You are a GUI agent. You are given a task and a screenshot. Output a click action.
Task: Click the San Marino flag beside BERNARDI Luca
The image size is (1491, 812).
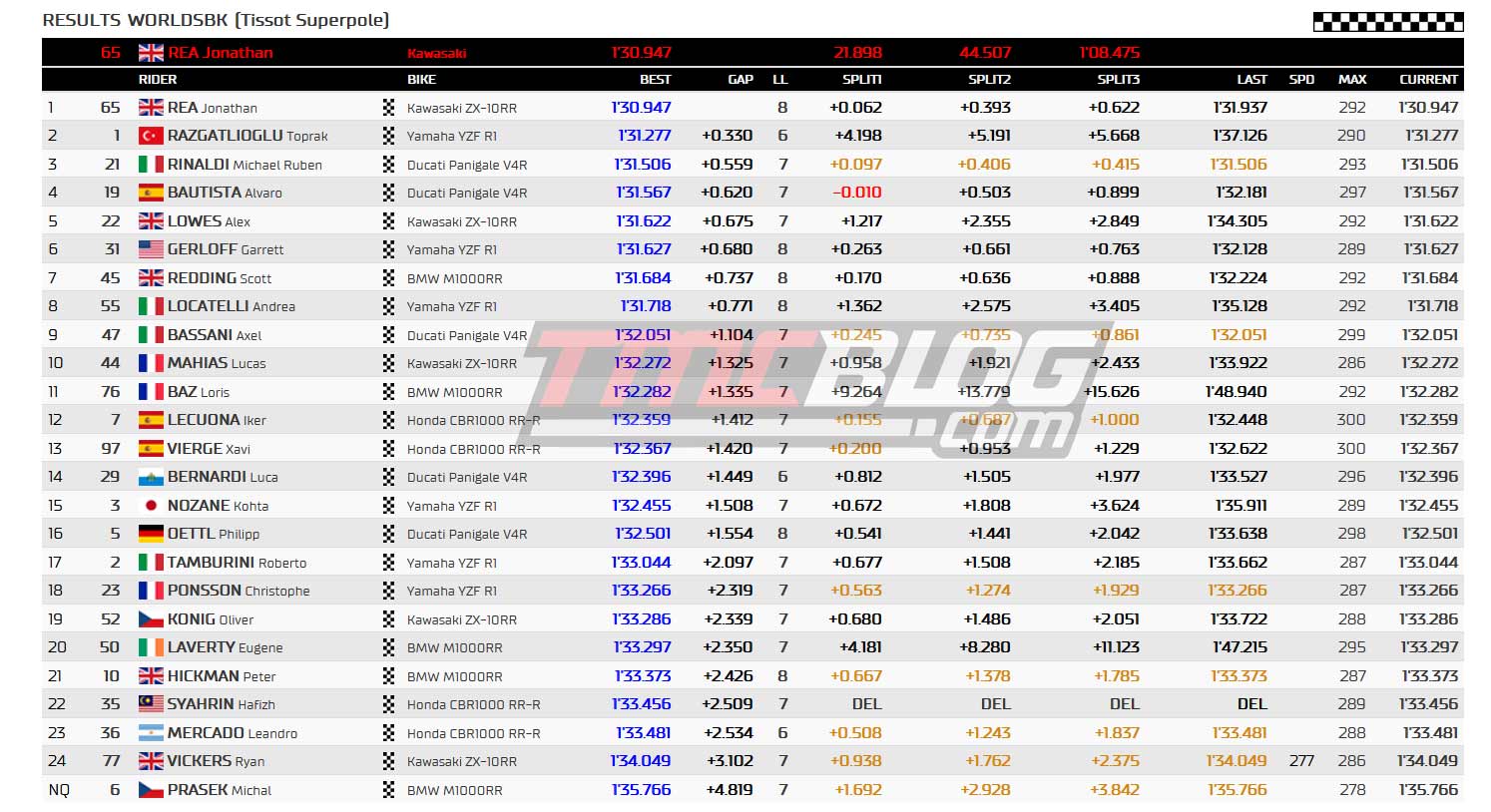point(151,477)
